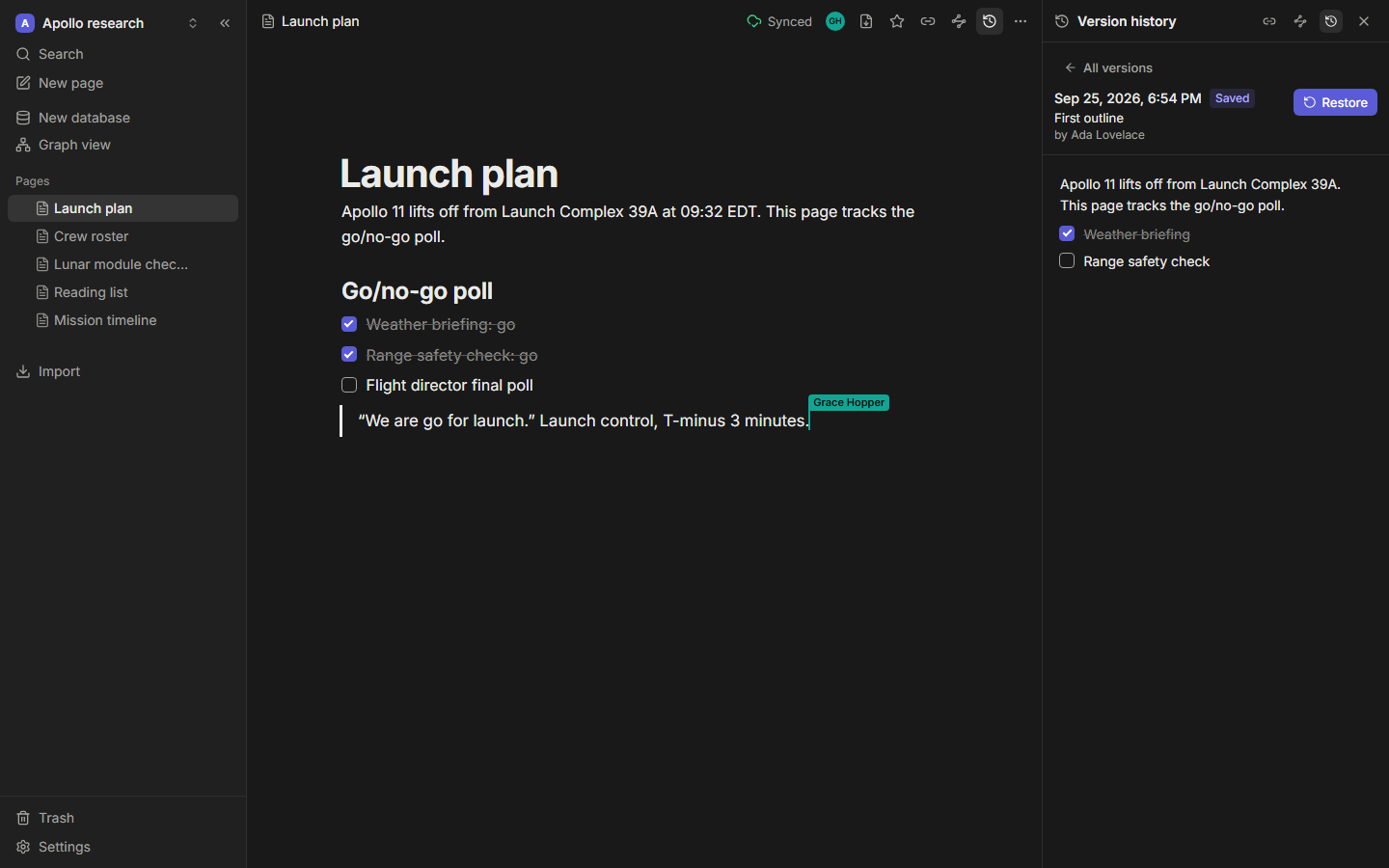The width and height of the screenshot is (1389, 868).
Task: Click the "by Ada Lovelace" author text
Action: click(x=1100, y=135)
